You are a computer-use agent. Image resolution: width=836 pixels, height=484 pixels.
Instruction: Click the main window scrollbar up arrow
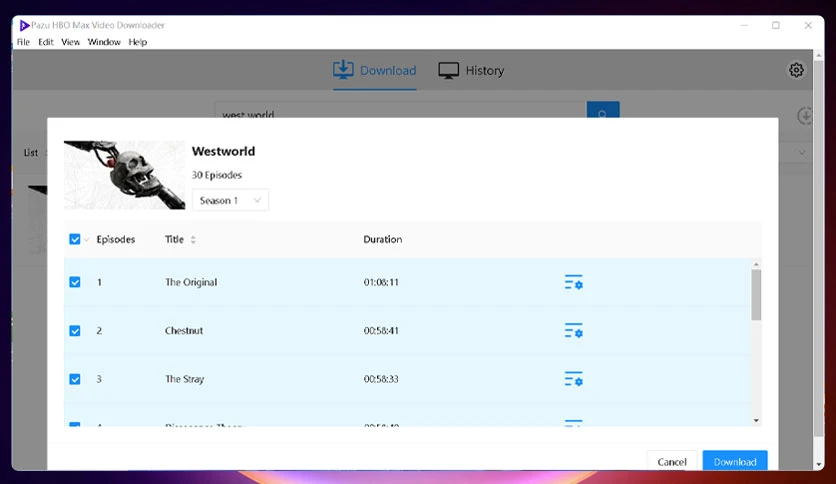[819, 55]
